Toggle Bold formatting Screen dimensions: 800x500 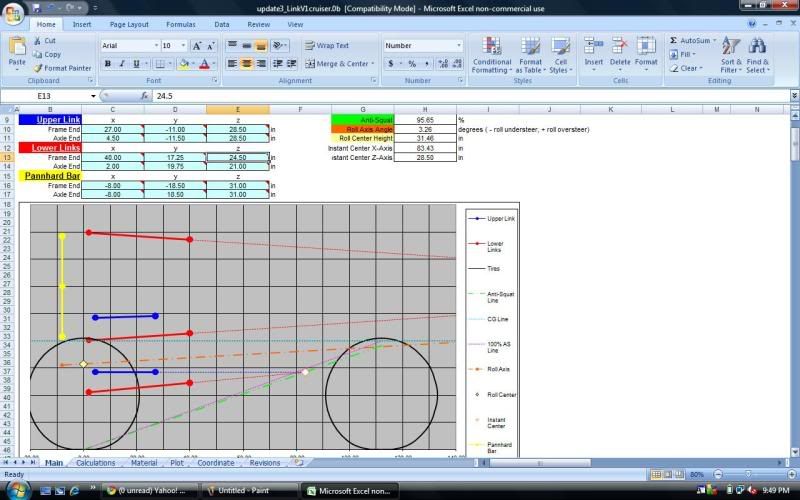coord(108,63)
